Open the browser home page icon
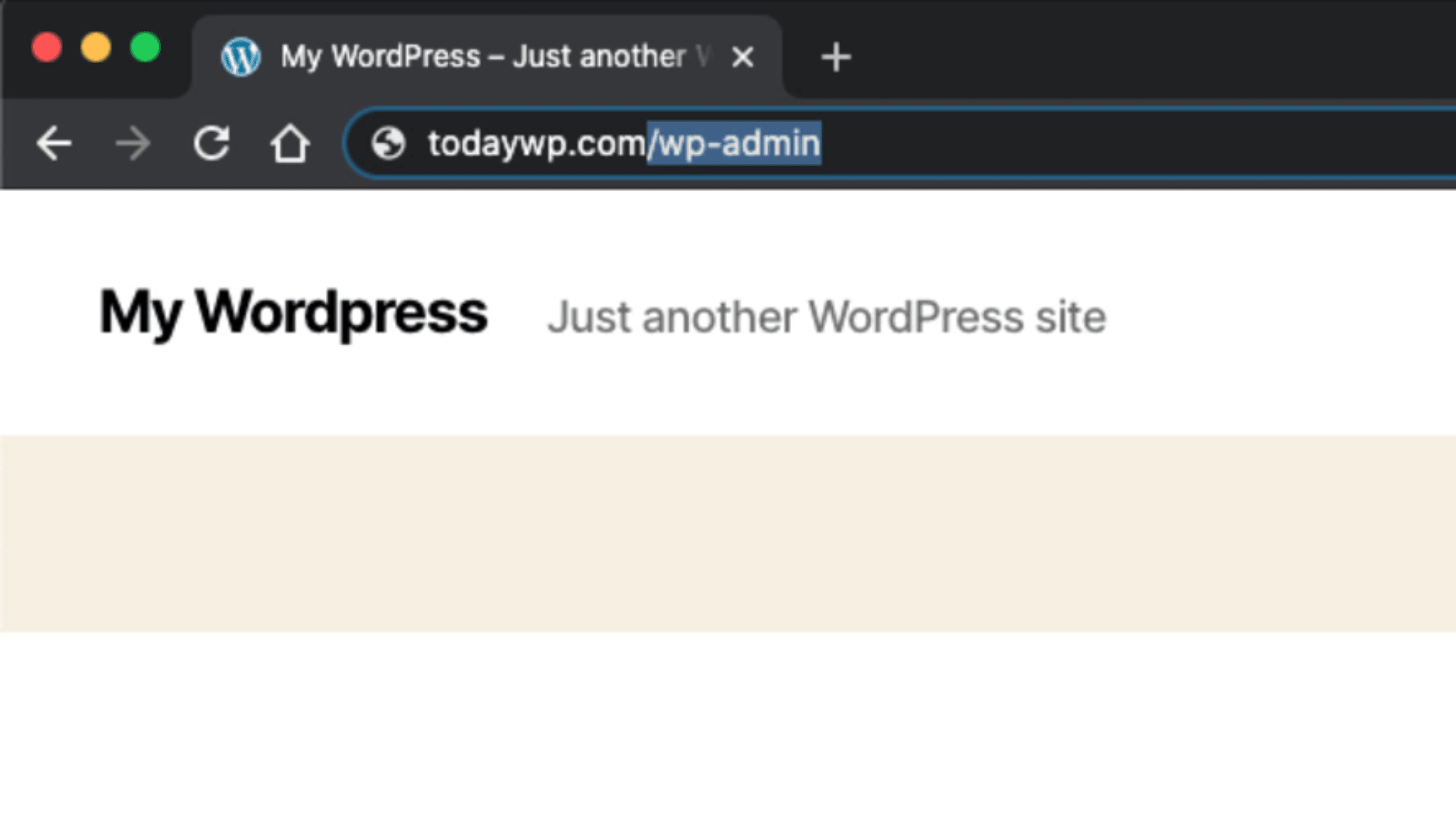 pos(290,143)
